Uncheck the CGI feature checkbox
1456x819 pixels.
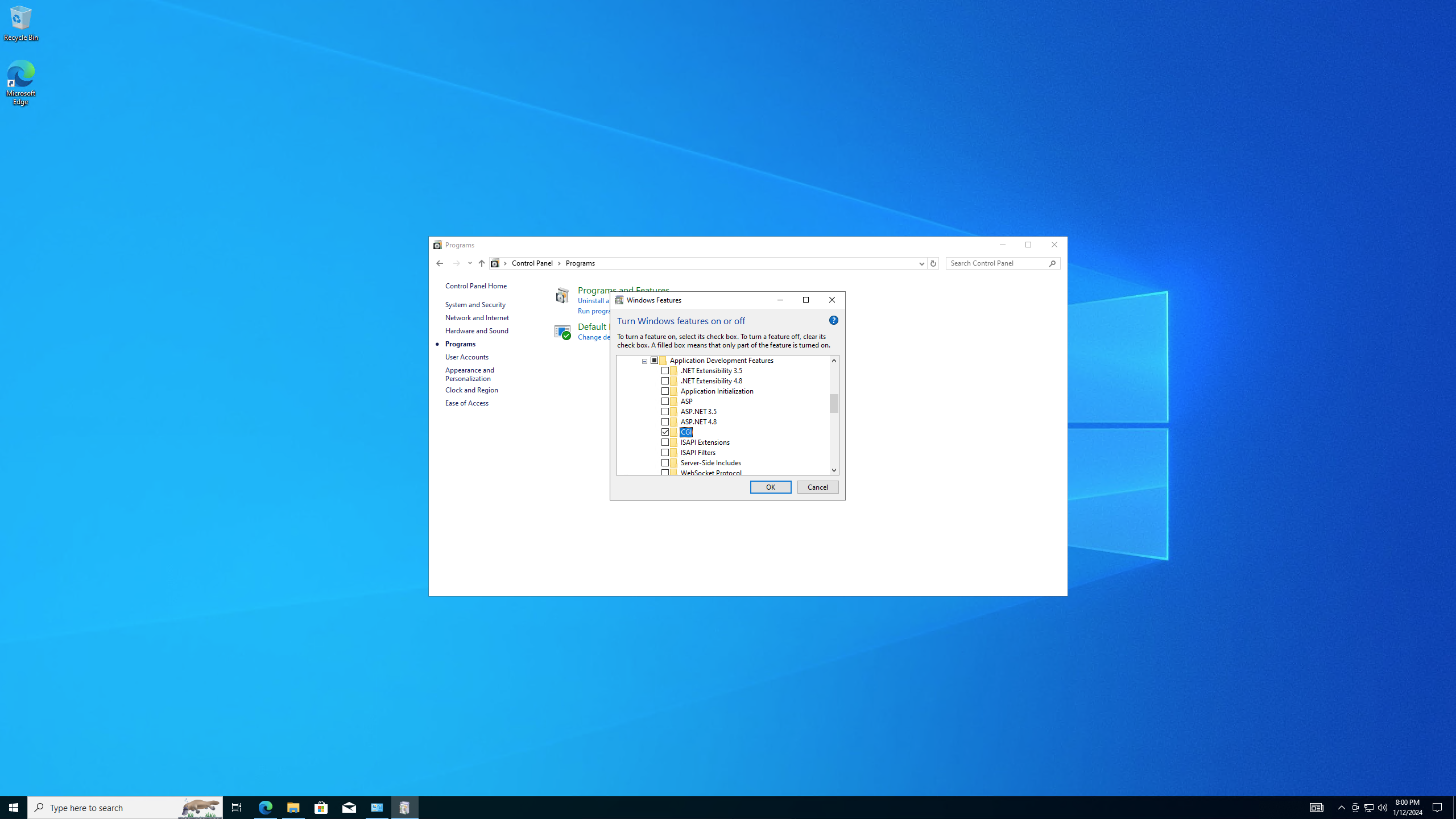665,432
